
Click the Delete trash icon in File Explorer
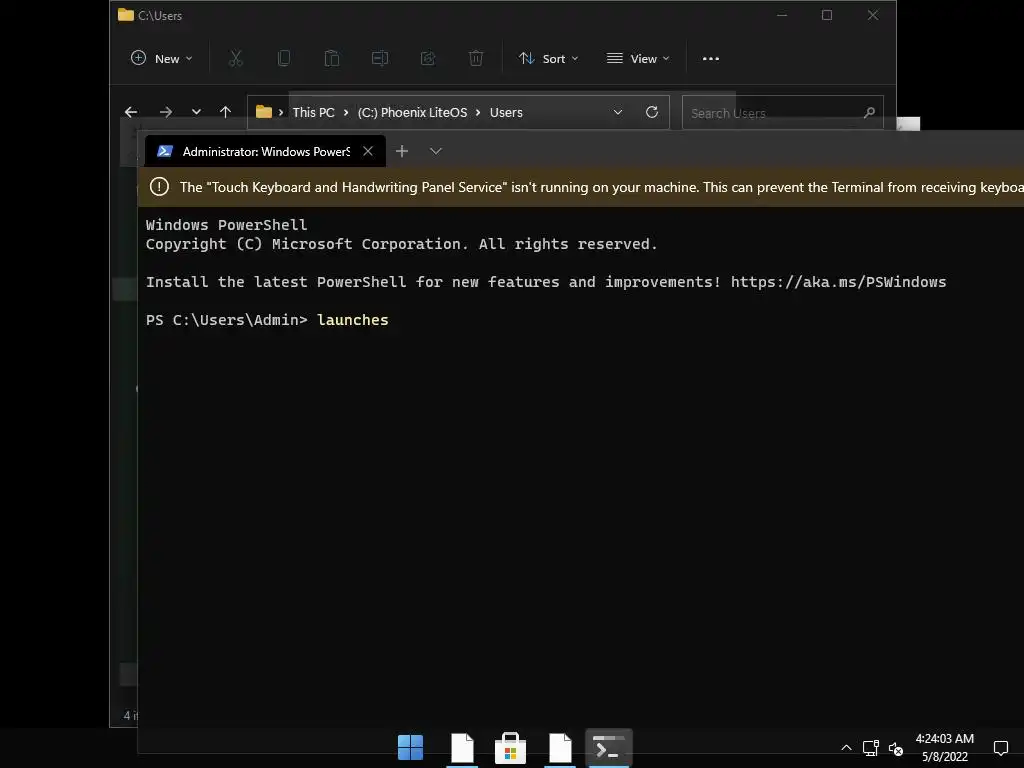pyautogui.click(x=476, y=59)
